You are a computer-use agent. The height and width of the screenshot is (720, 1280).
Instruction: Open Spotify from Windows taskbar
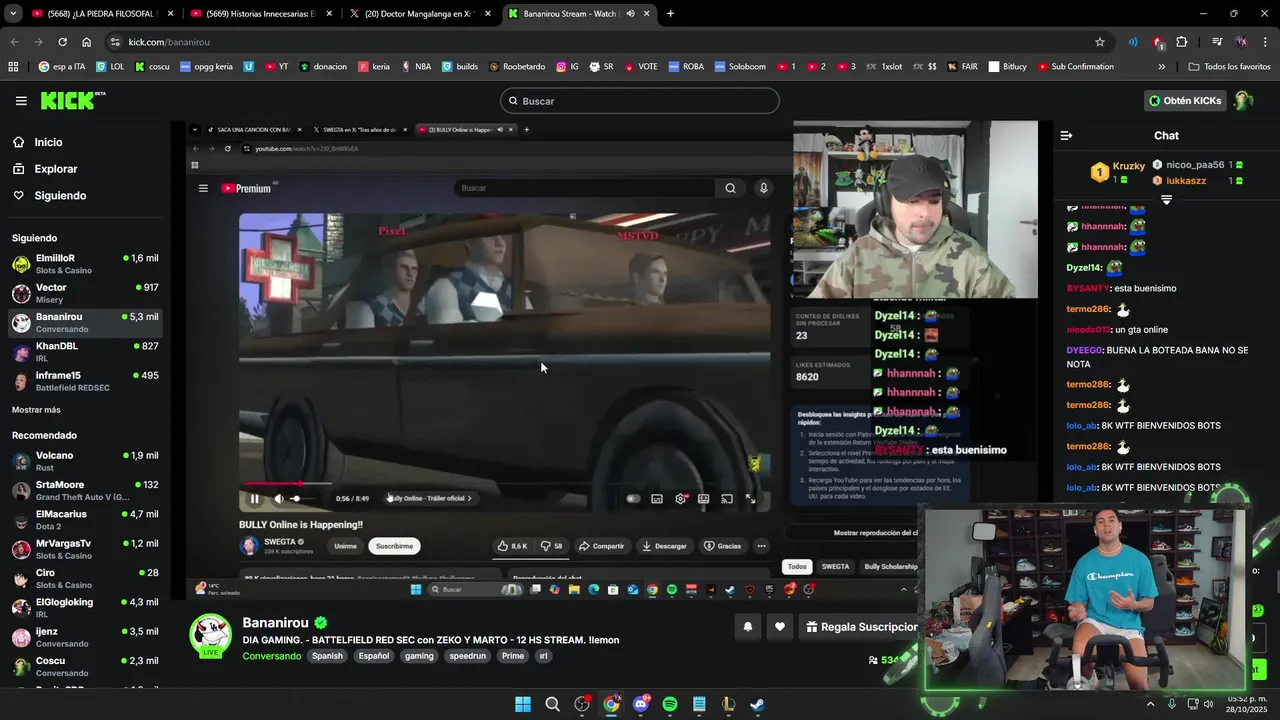670,704
